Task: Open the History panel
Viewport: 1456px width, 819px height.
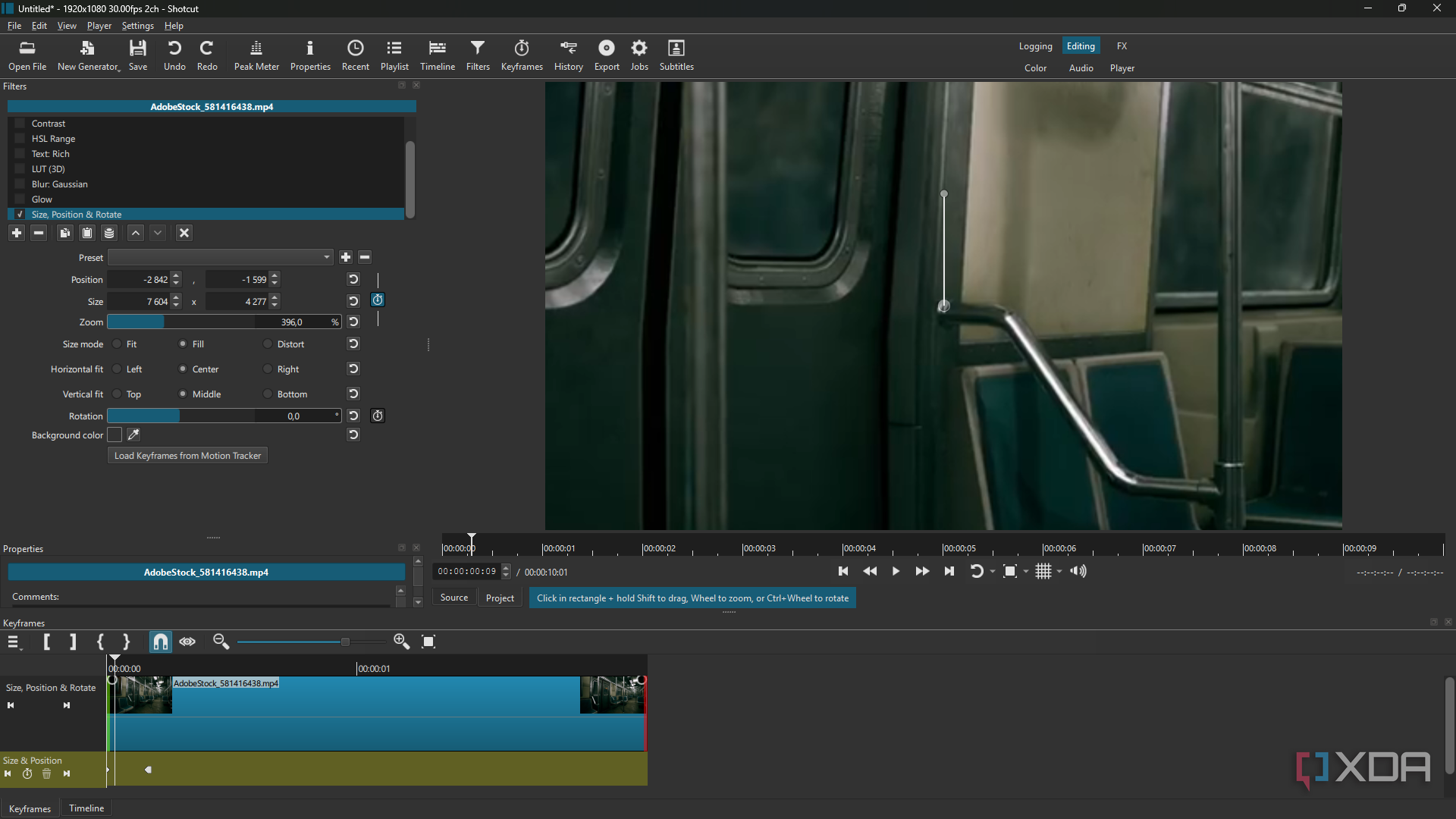Action: pos(569,56)
